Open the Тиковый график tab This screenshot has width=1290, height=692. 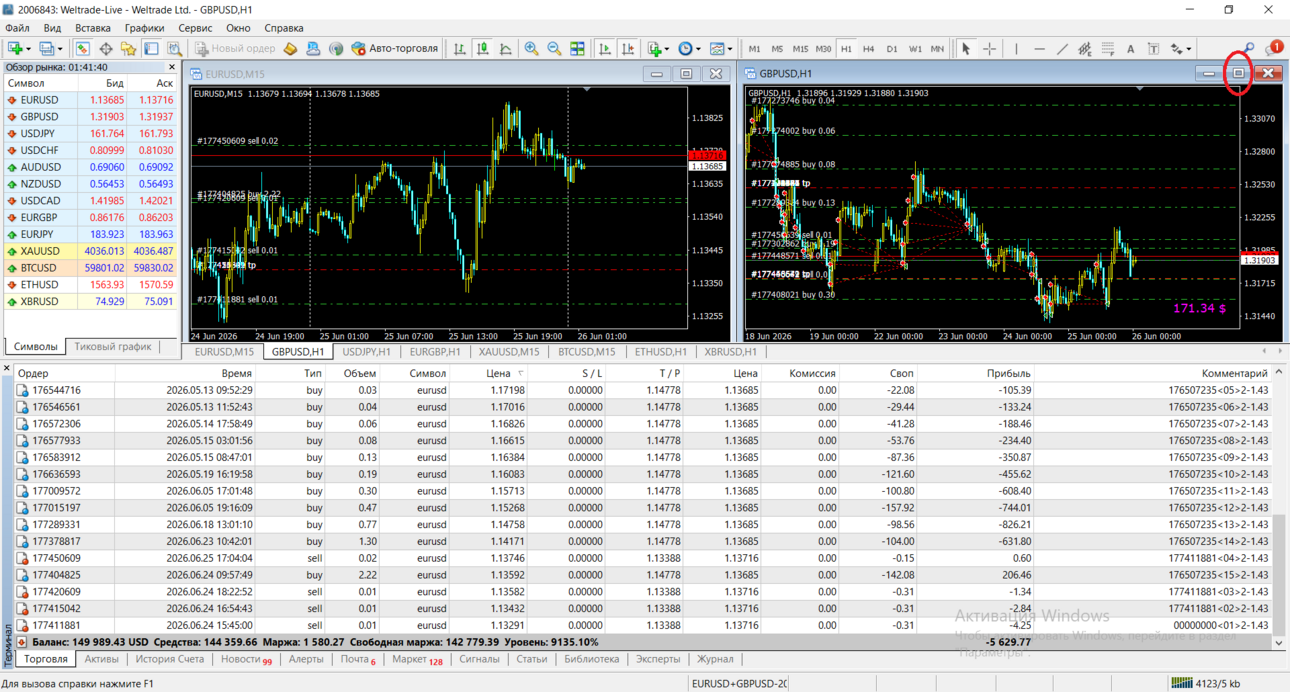point(113,347)
